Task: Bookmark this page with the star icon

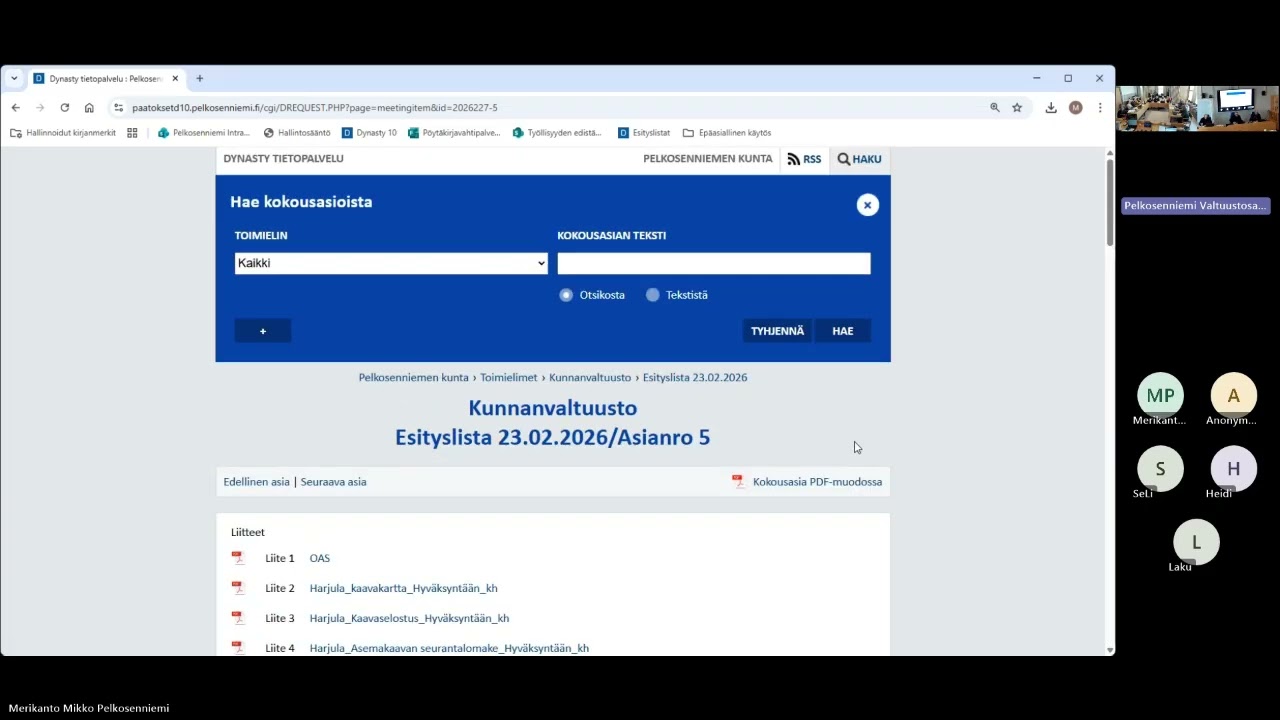Action: (1017, 108)
